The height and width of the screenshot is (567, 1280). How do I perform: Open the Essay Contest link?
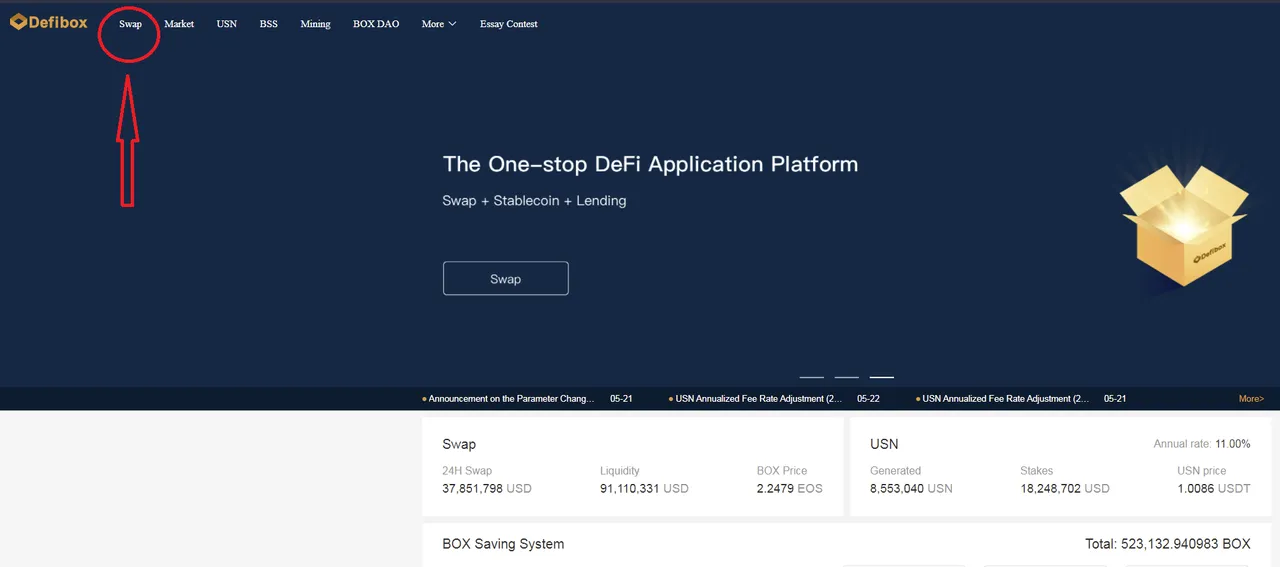pyautogui.click(x=508, y=24)
